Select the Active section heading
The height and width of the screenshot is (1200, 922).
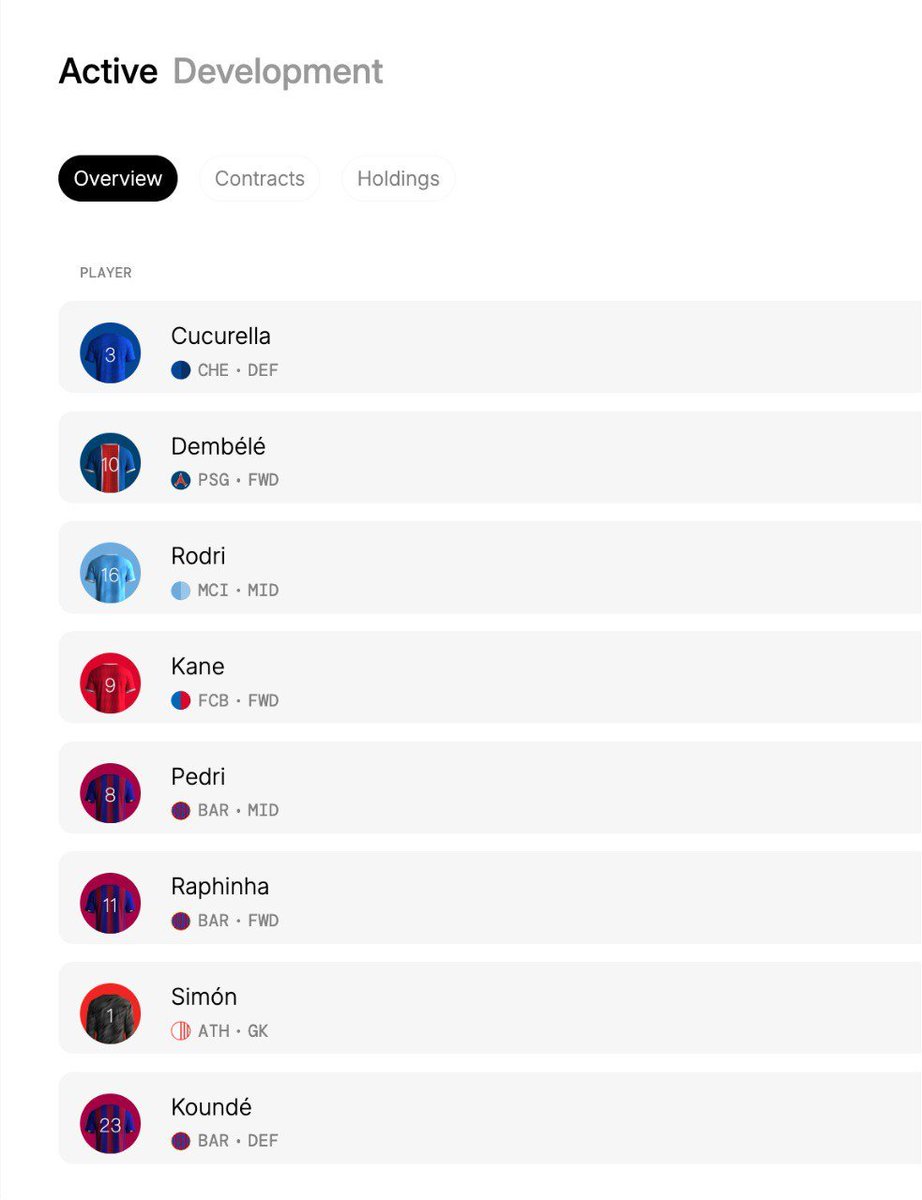108,72
